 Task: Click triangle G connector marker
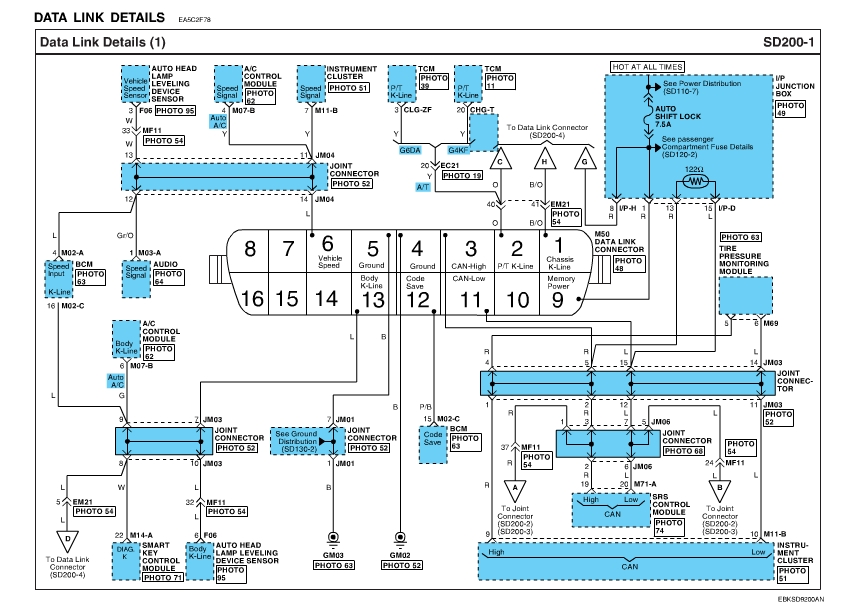(585, 159)
